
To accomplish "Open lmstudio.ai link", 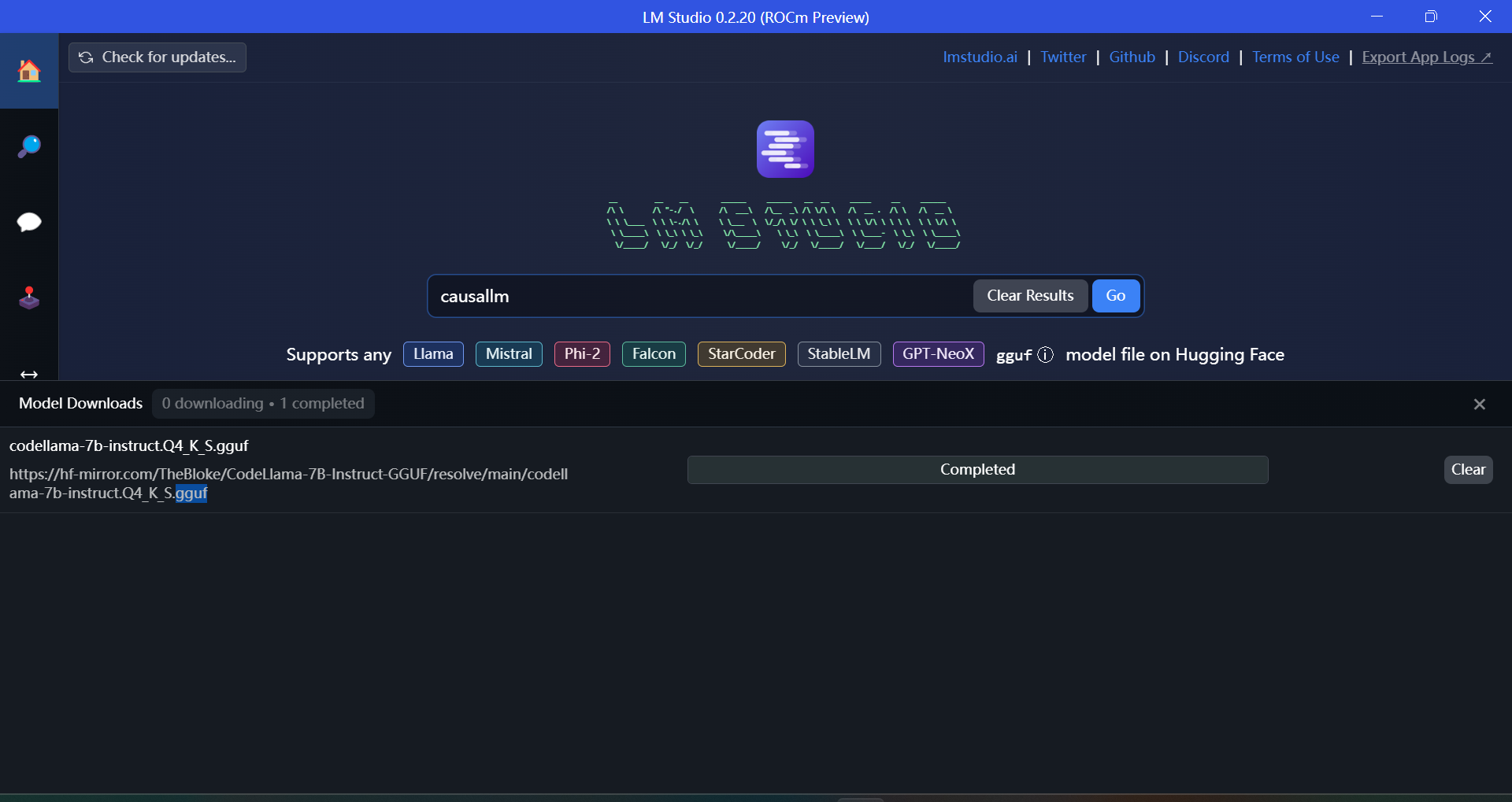I will pos(980,57).
